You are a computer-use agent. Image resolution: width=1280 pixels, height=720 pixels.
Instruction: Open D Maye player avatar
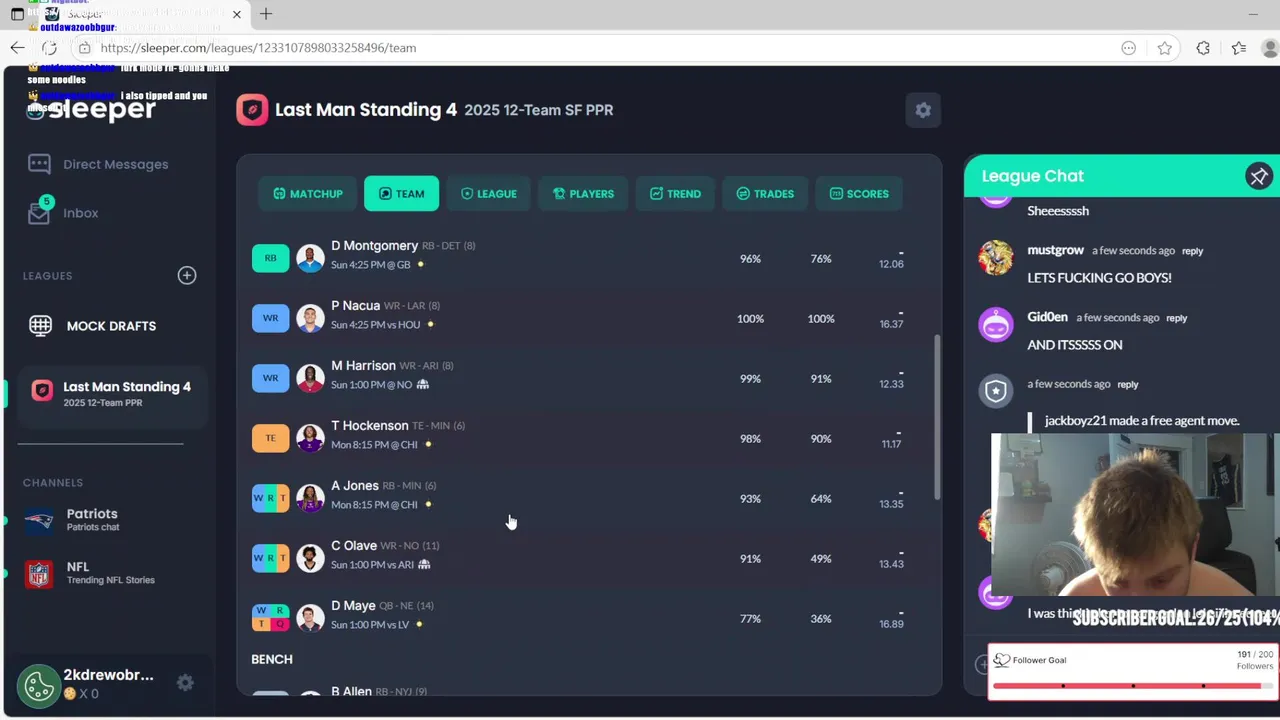[x=310, y=618]
